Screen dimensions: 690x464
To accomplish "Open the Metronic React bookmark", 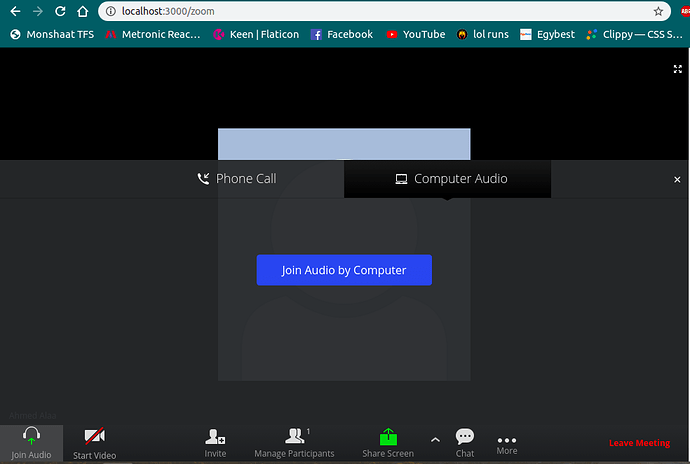I will point(153,34).
